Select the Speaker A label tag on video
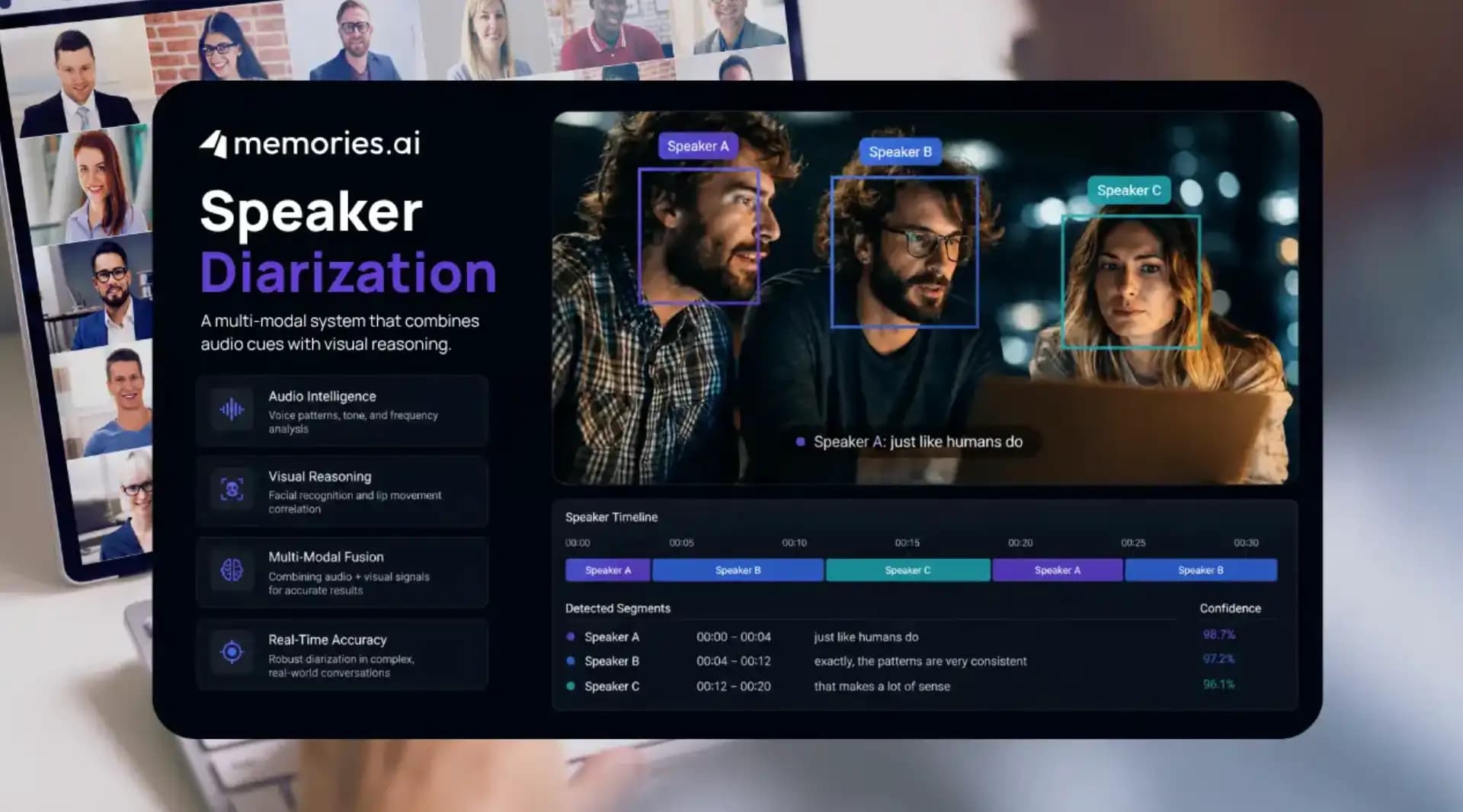This screenshot has width=1463, height=812. tap(698, 146)
